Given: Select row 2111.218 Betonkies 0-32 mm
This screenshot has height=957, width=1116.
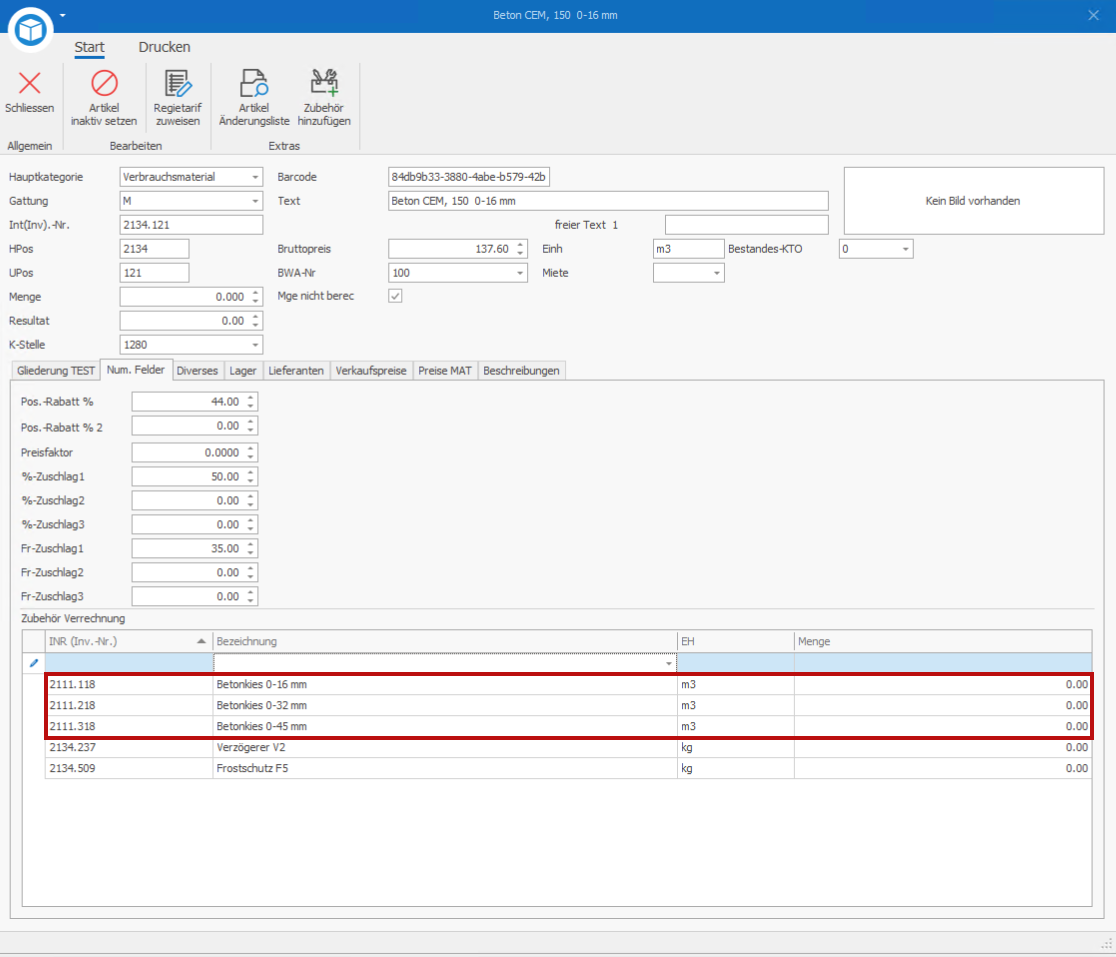Looking at the screenshot, I should (568, 705).
